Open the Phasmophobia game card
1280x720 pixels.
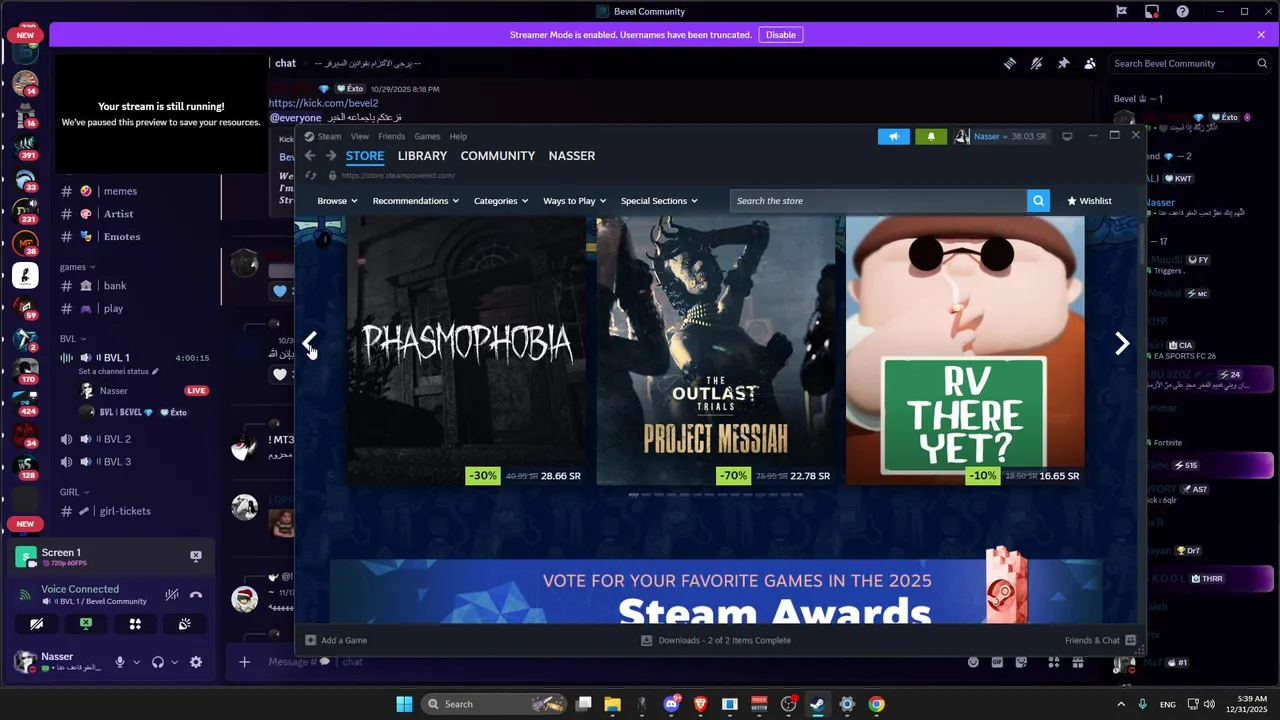(466, 351)
